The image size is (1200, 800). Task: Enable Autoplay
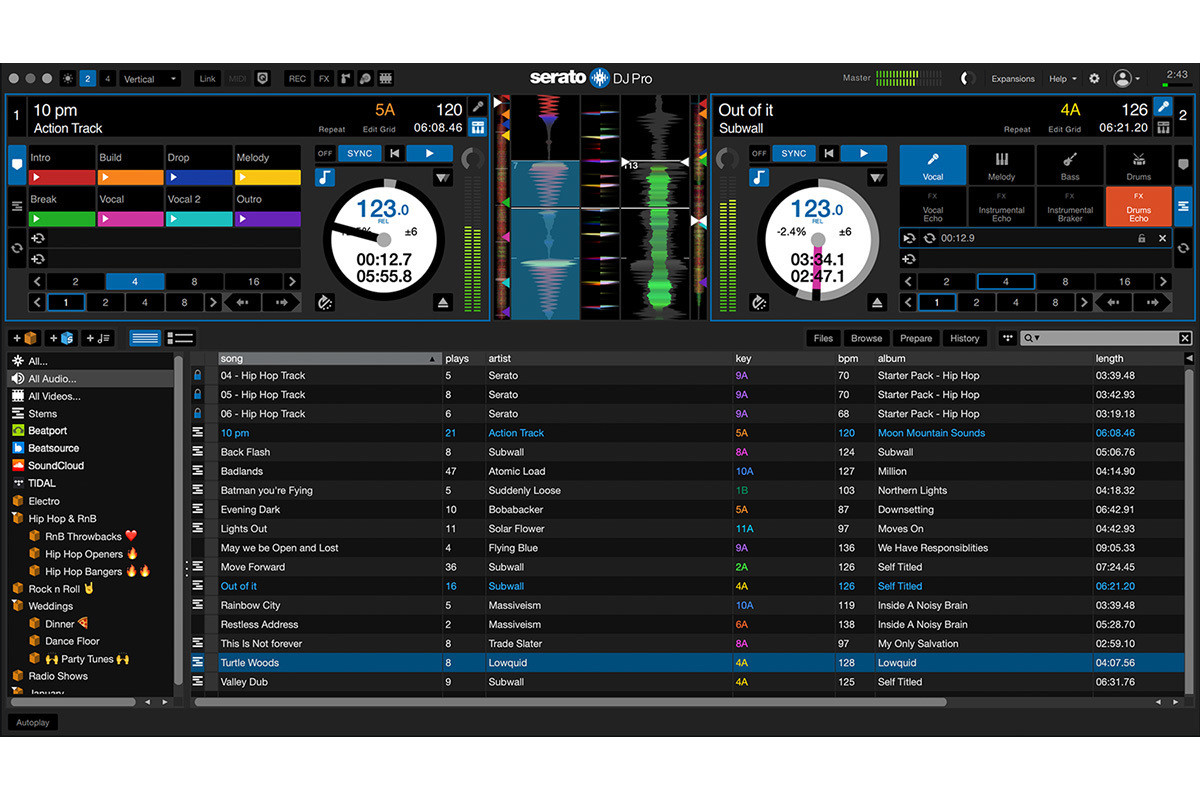33,722
